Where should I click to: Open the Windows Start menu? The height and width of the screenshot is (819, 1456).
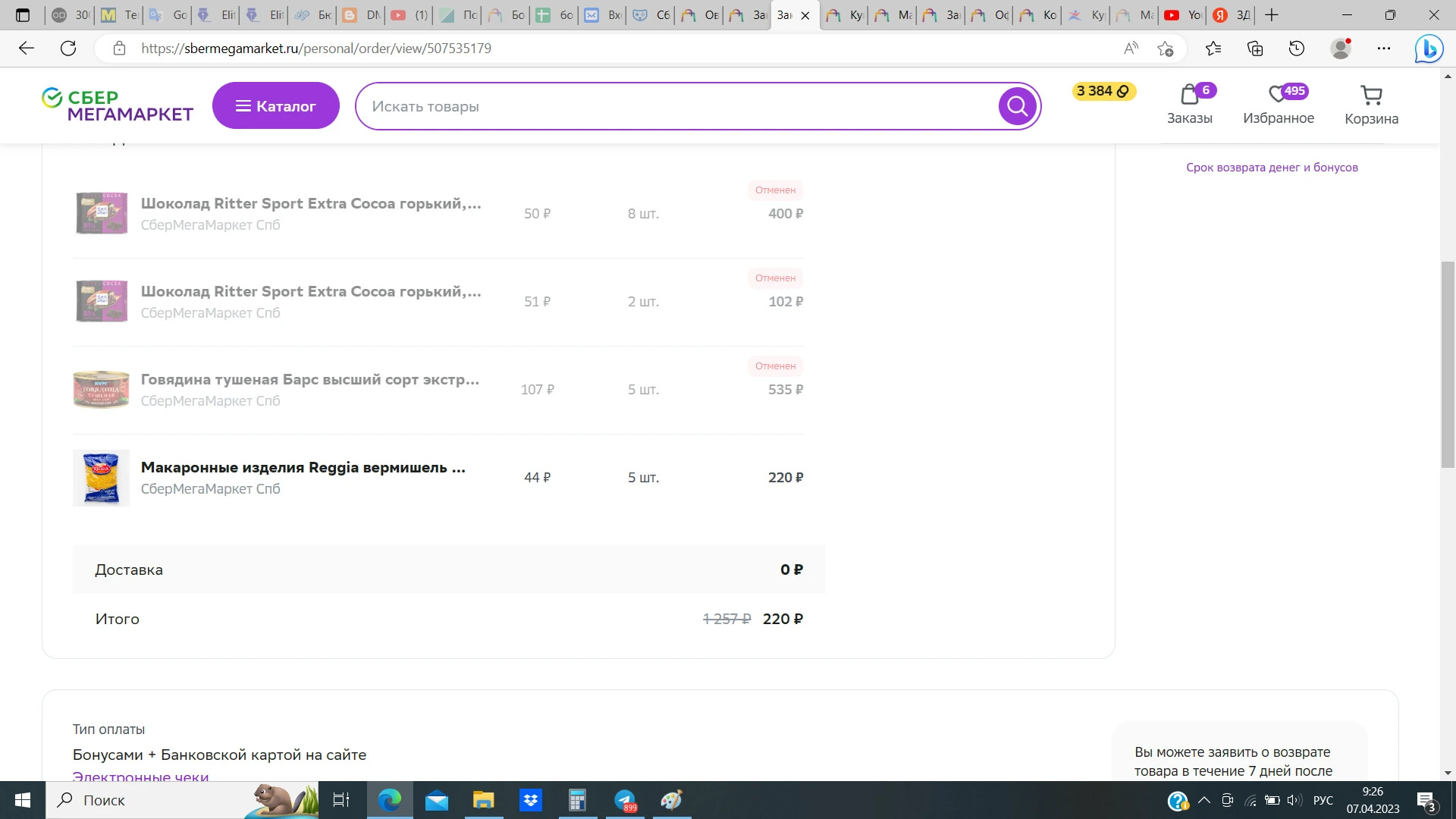pyautogui.click(x=23, y=800)
